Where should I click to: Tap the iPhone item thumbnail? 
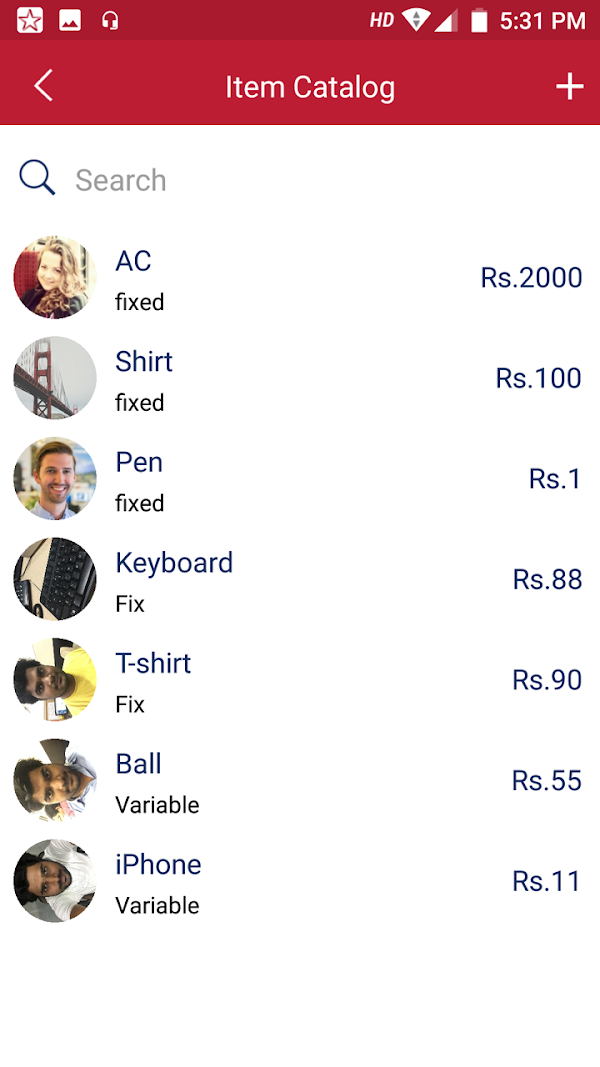[55, 881]
